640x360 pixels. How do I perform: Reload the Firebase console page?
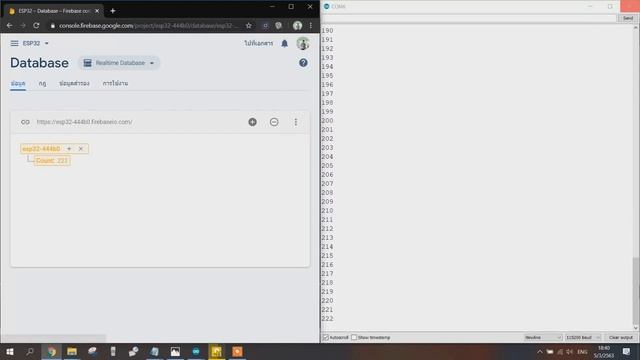[x=36, y=25]
